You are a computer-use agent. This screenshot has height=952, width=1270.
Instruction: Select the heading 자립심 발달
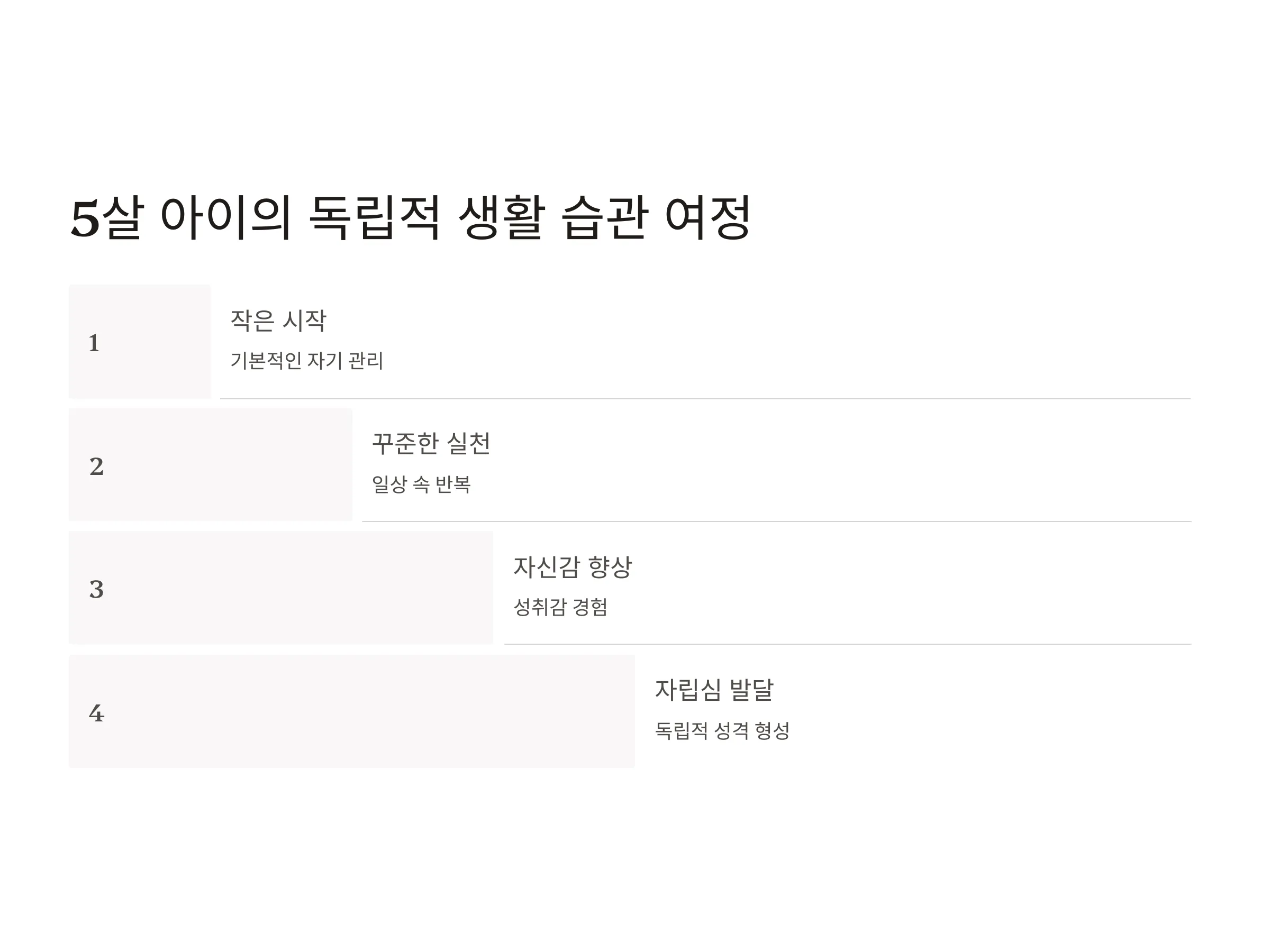coord(714,690)
